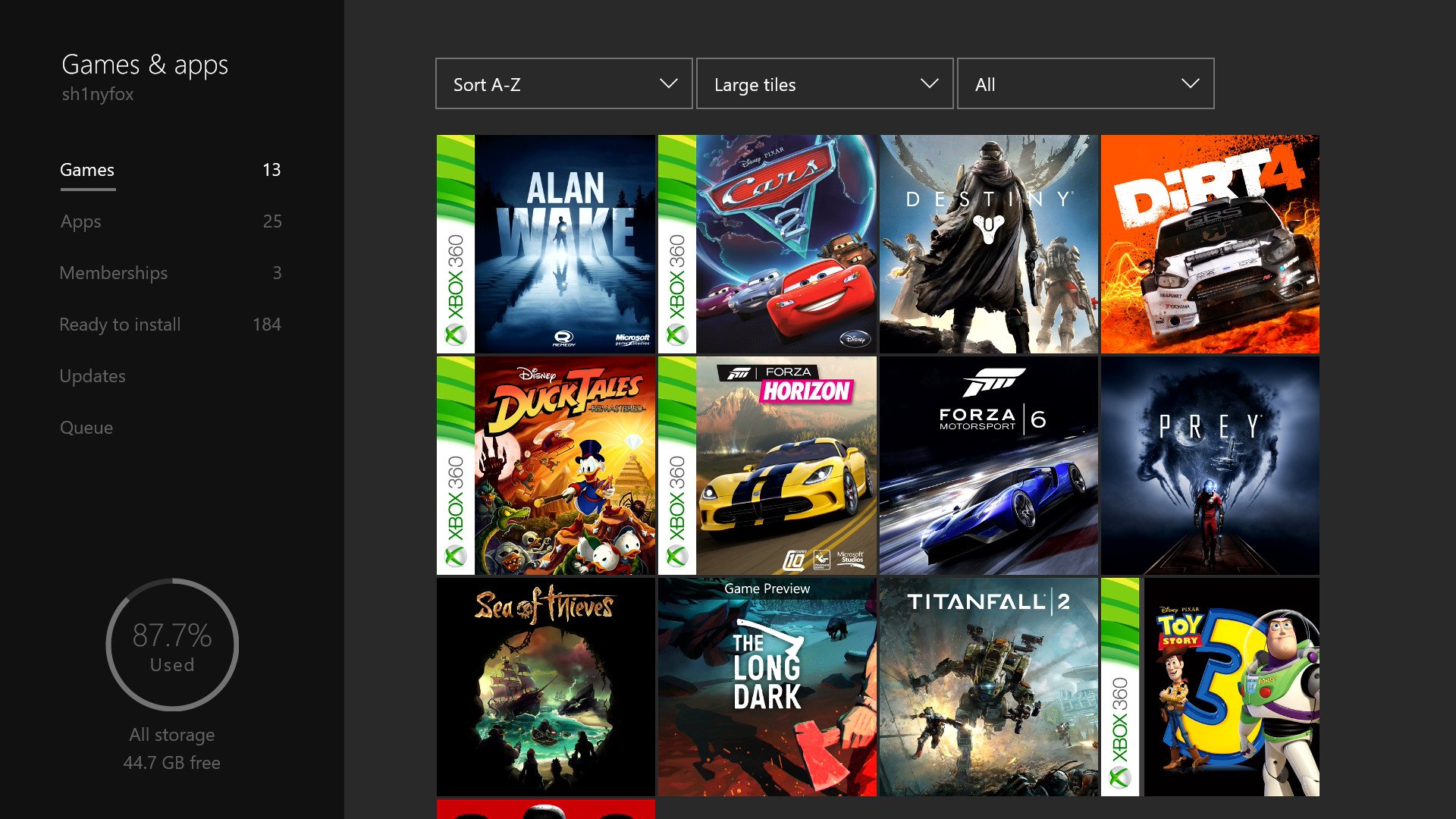
Task: Open The Long Dark game preview
Action: click(x=766, y=686)
